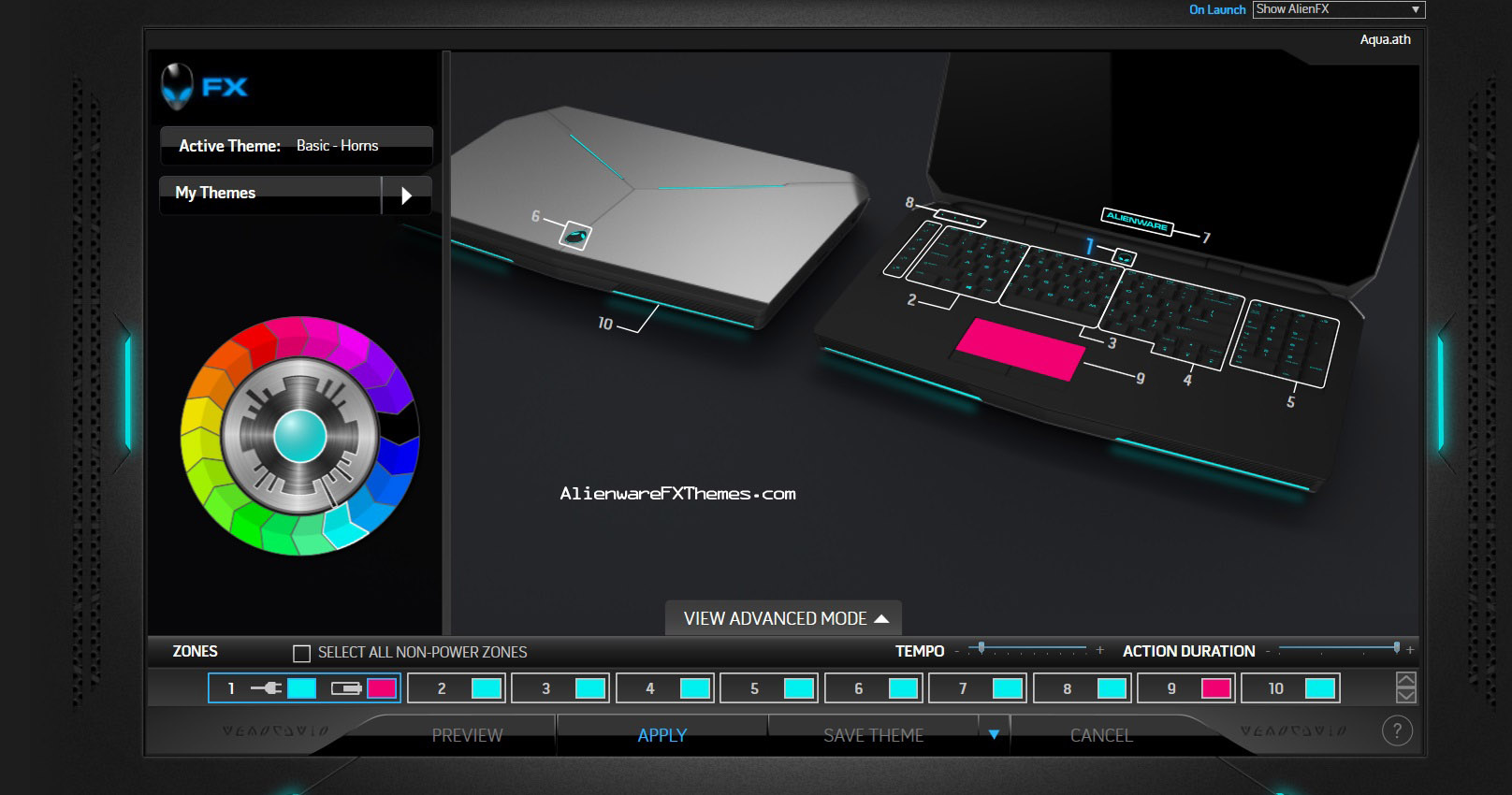Click zone 4 cyan color swatch
Viewport: 1512px width, 795px height.
coord(695,688)
